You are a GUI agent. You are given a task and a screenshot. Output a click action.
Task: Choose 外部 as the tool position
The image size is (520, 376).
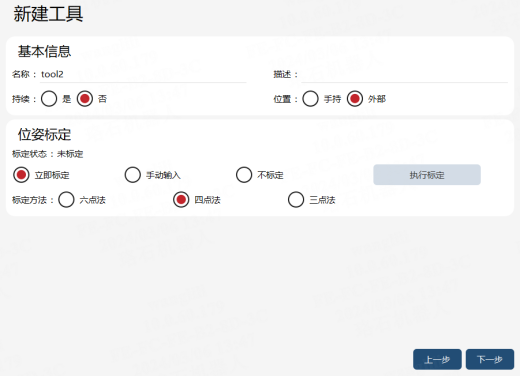355,99
